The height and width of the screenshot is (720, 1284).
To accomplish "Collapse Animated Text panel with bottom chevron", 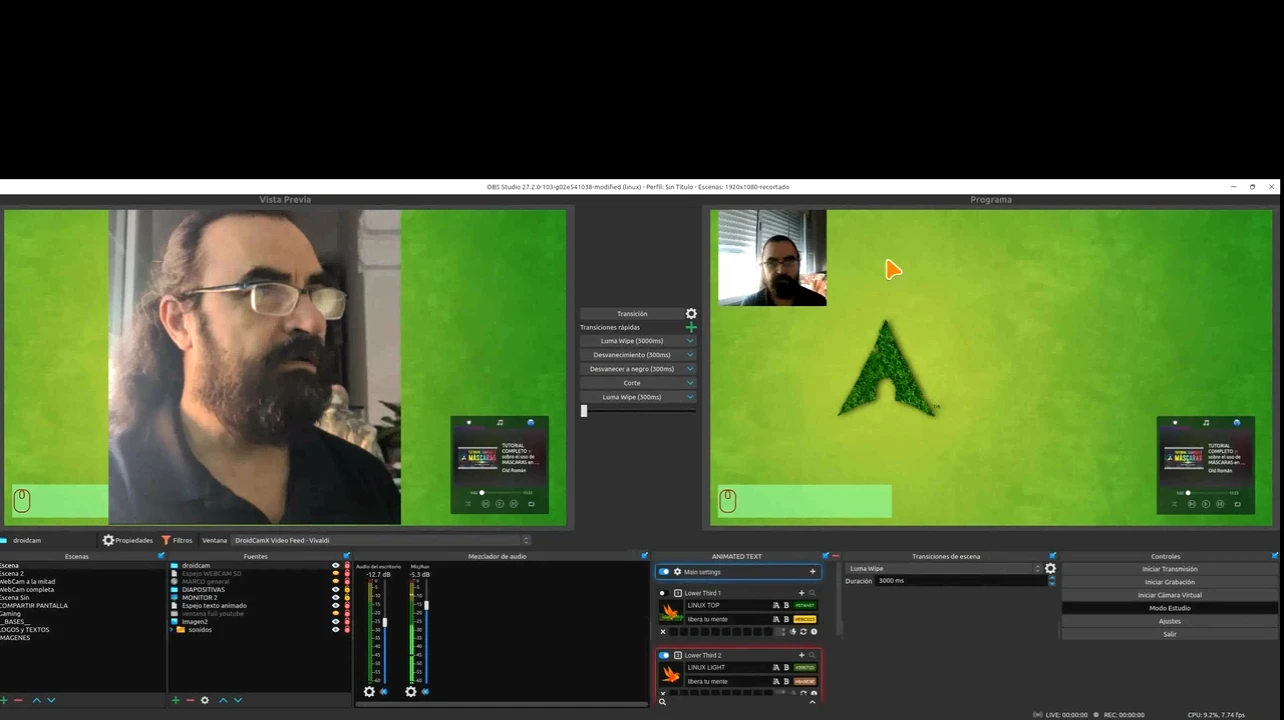I will coord(812,702).
